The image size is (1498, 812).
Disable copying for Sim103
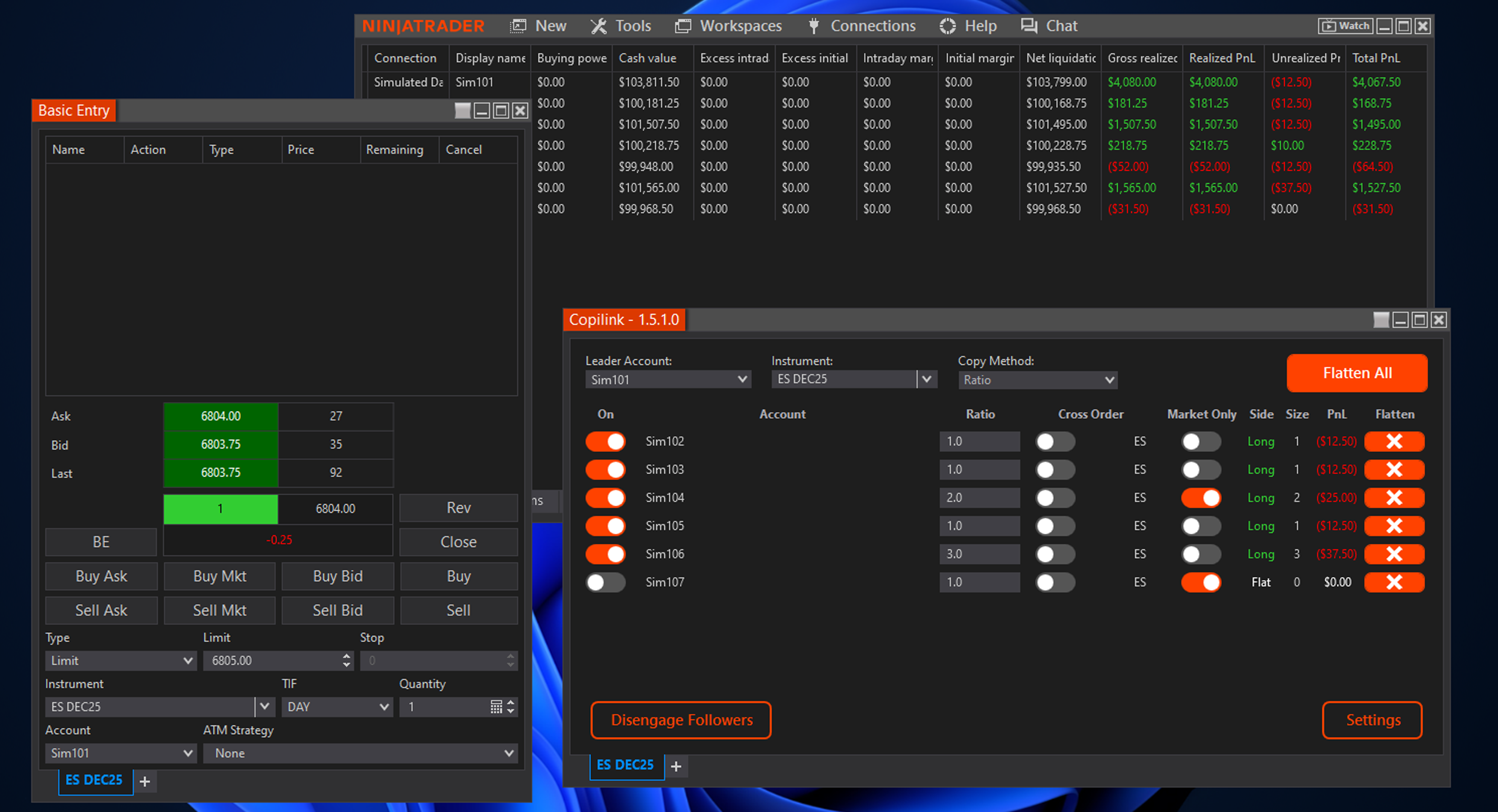click(605, 469)
